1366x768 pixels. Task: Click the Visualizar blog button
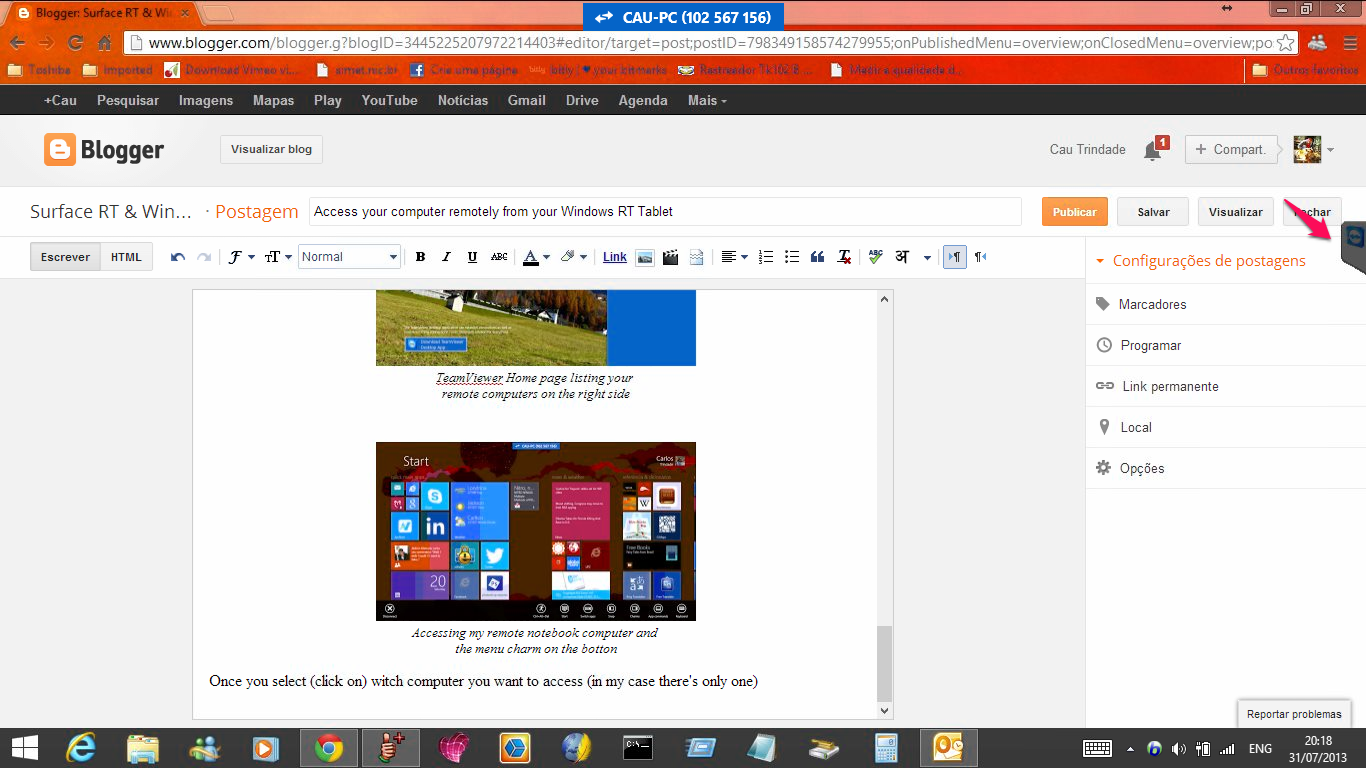pos(271,149)
